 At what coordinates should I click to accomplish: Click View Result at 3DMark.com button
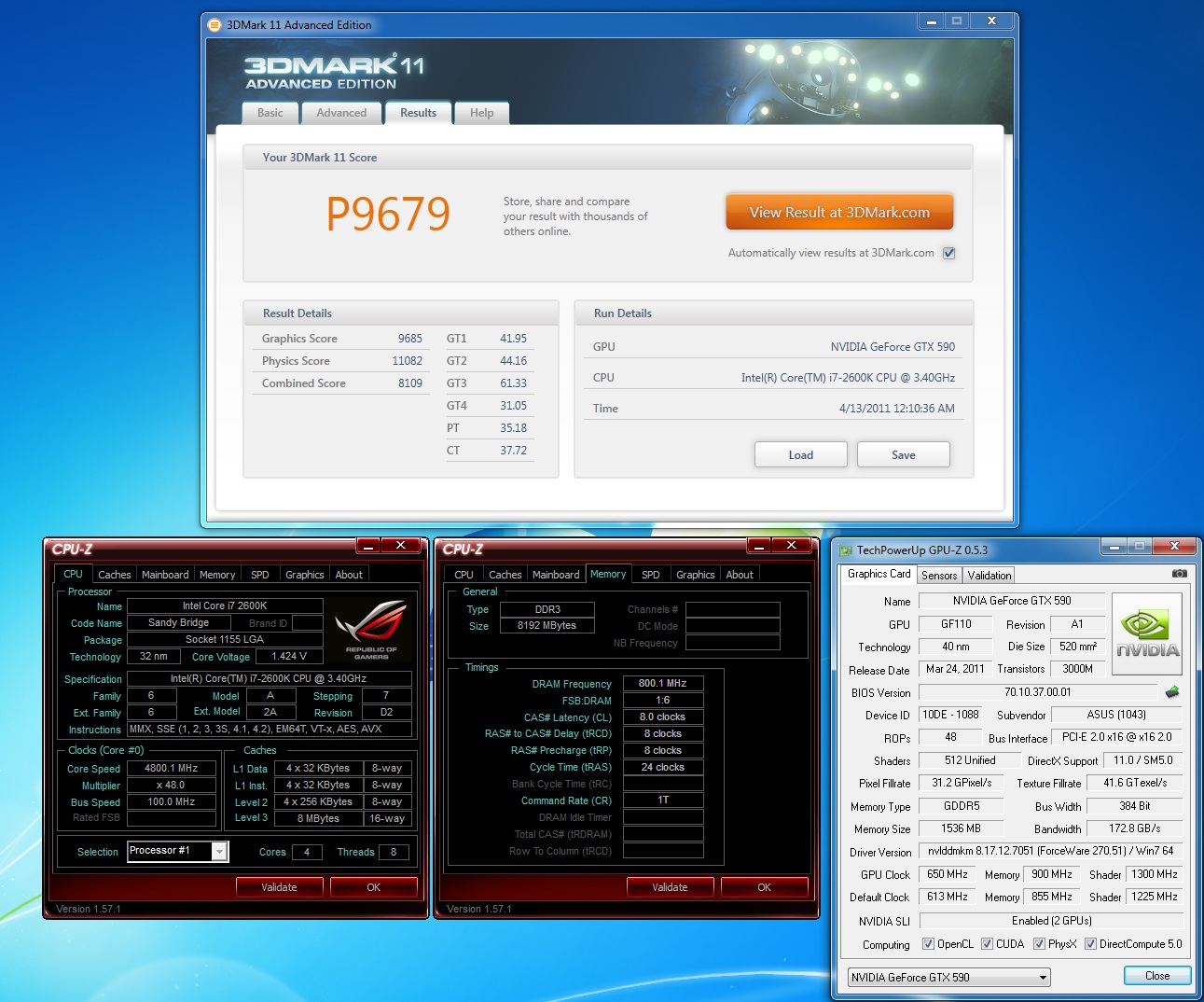[x=839, y=212]
